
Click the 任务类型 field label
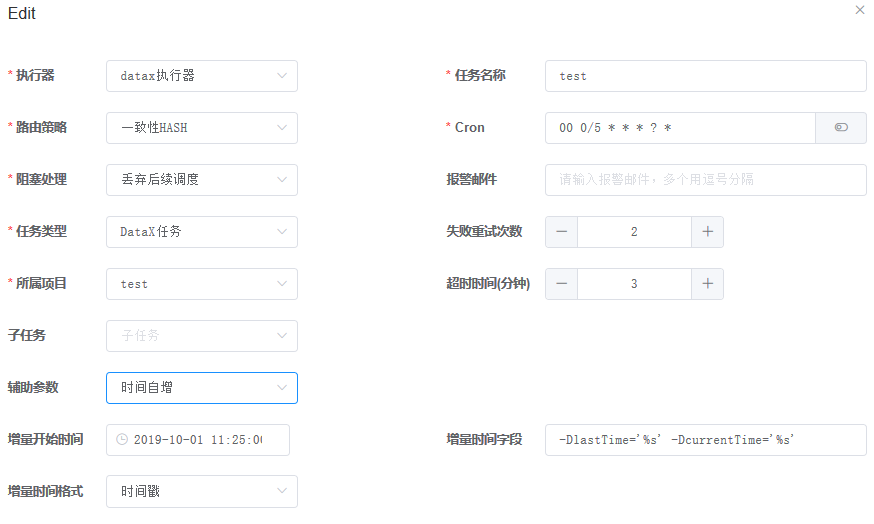click(x=41, y=231)
